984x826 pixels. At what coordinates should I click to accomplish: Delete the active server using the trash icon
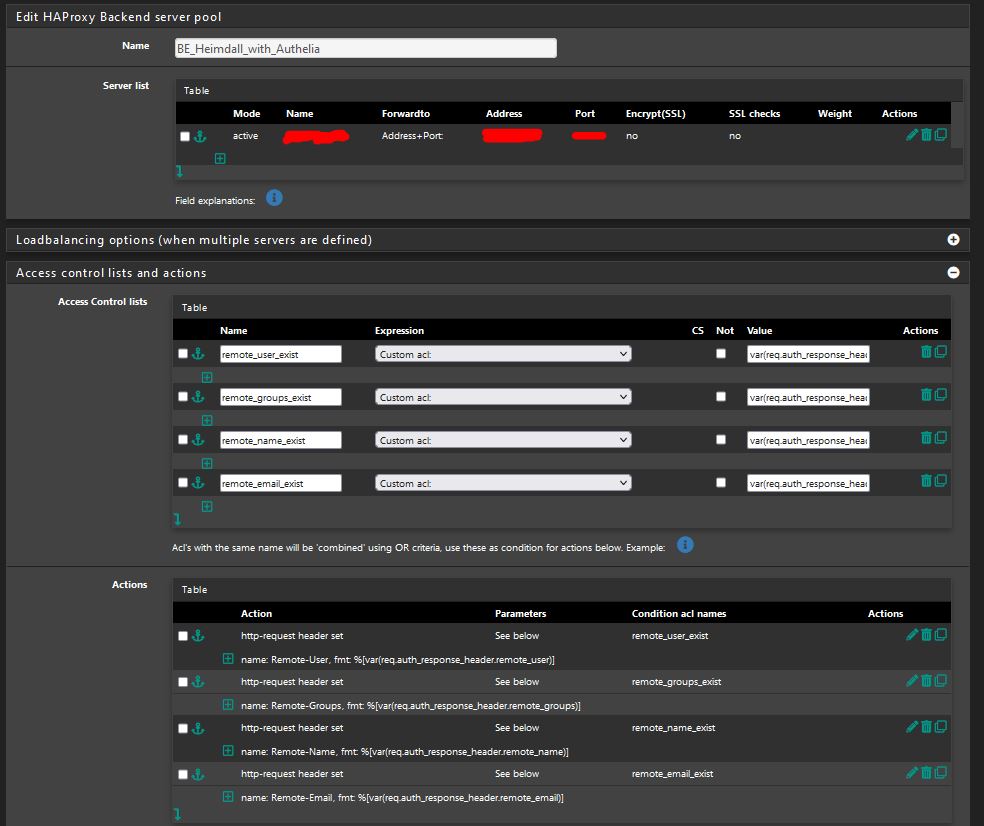pyautogui.click(x=925, y=134)
